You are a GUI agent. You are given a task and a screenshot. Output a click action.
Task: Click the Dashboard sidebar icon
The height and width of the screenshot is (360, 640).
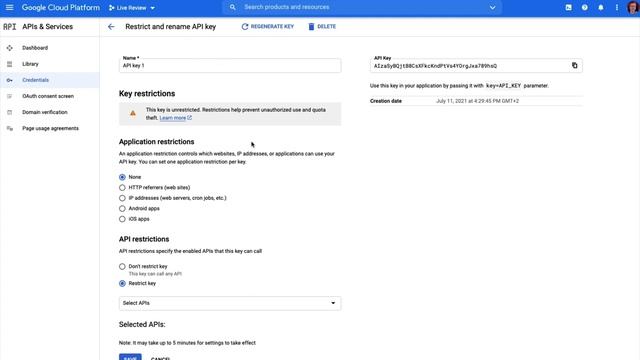click(x=9, y=48)
